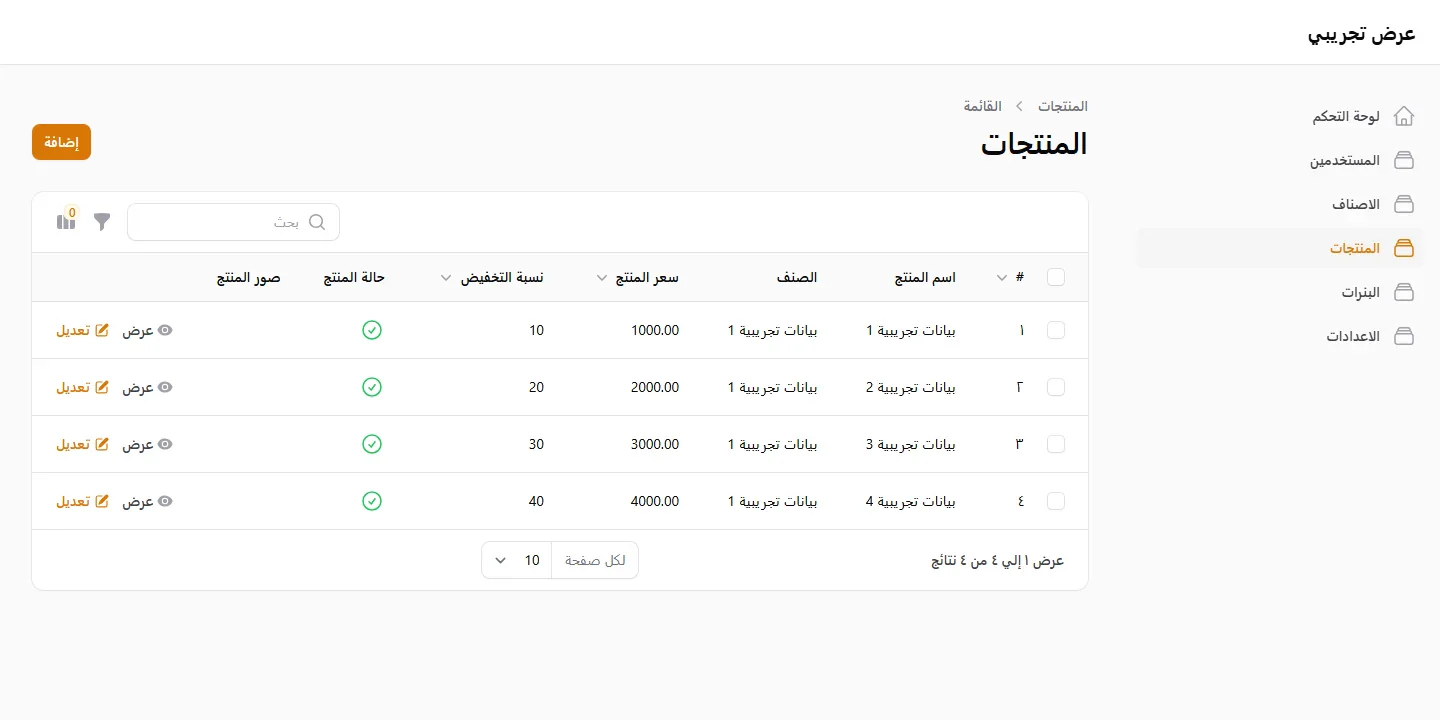Click the green status icon for بيانات تجريبية 3 row
1440x720 pixels.
click(x=372, y=444)
